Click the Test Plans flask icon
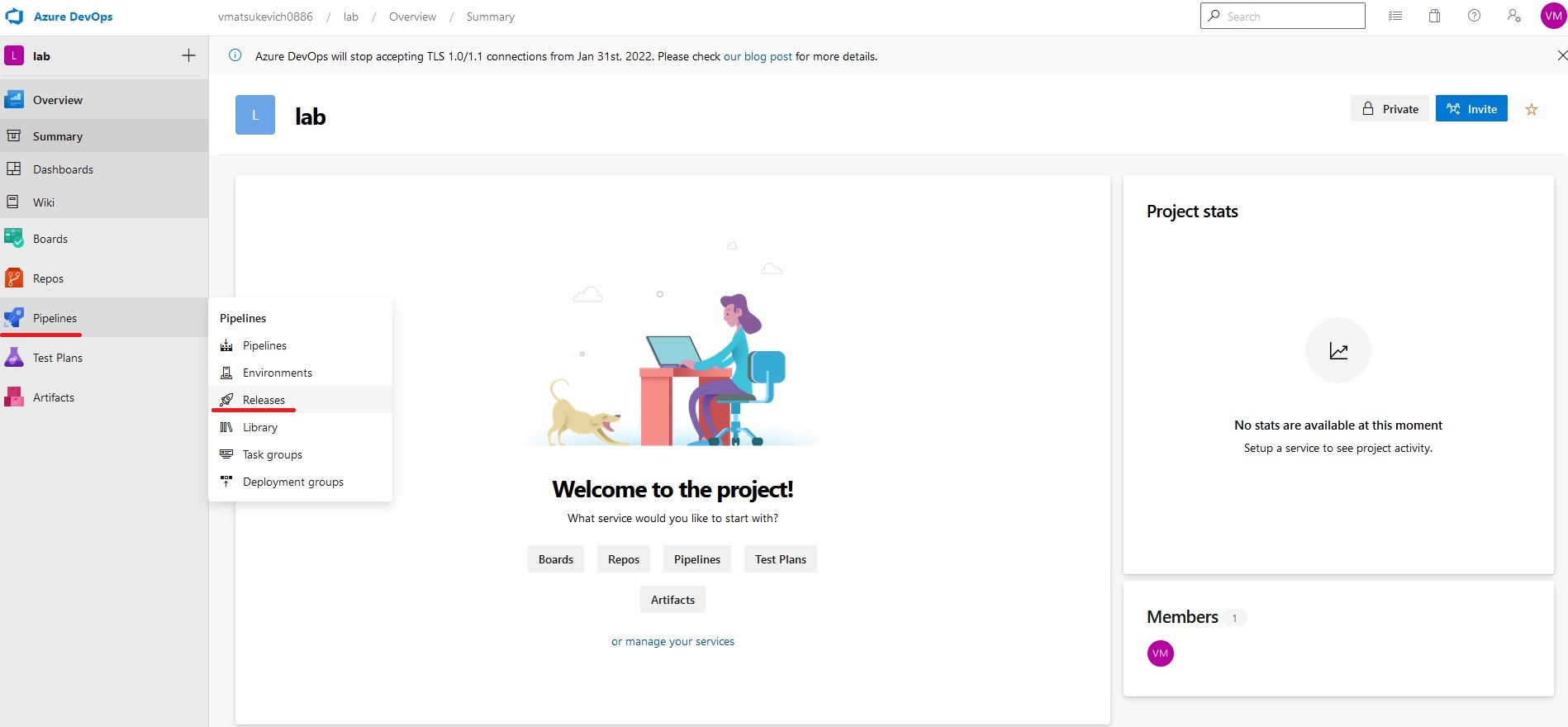 14,358
